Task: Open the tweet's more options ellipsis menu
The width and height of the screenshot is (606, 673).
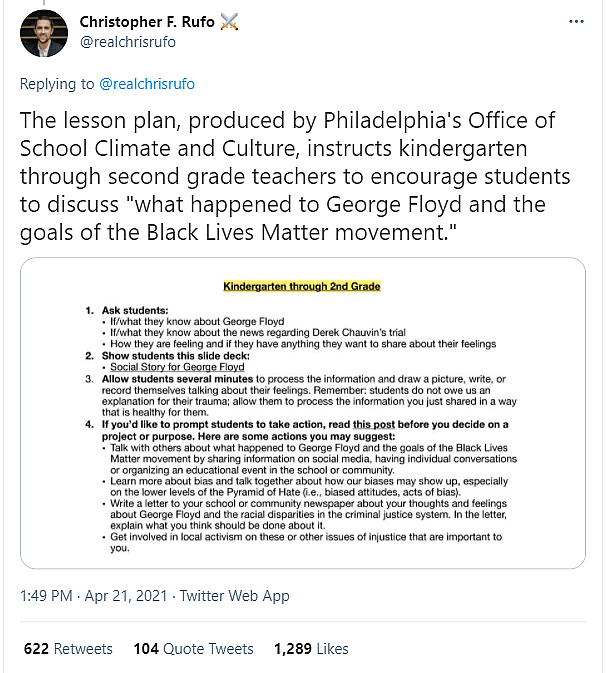Action: coord(576,21)
